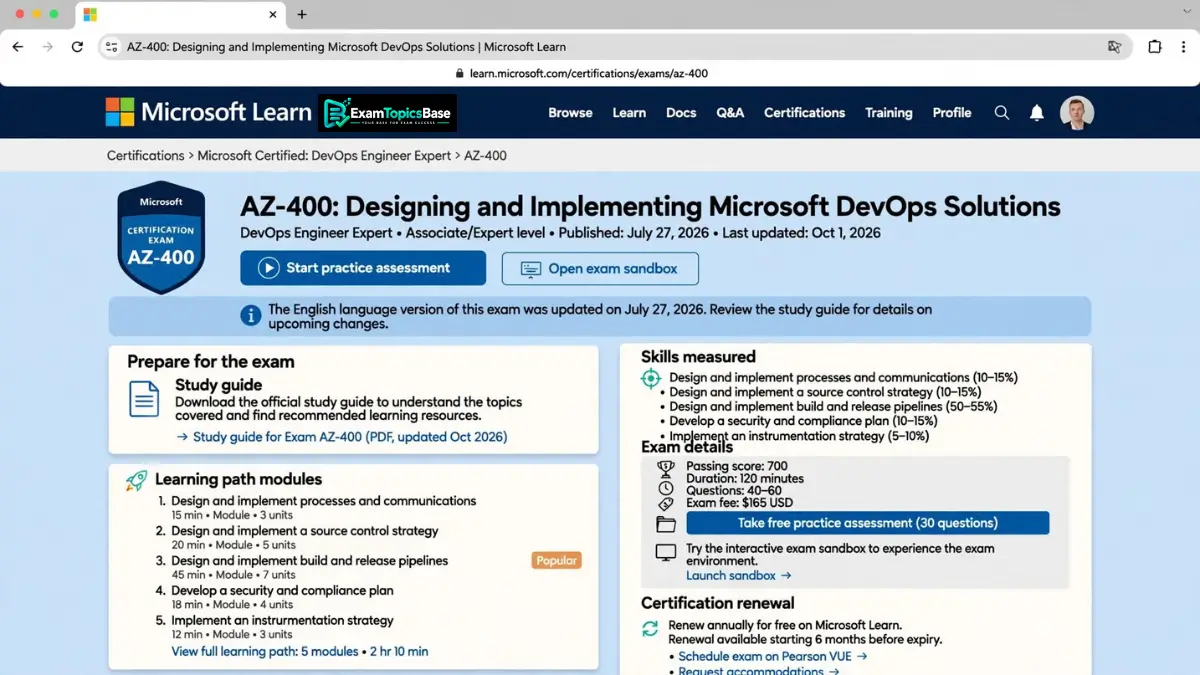Screen dimensions: 1200x675
Task: Open a new browser tab
Action: click(302, 14)
